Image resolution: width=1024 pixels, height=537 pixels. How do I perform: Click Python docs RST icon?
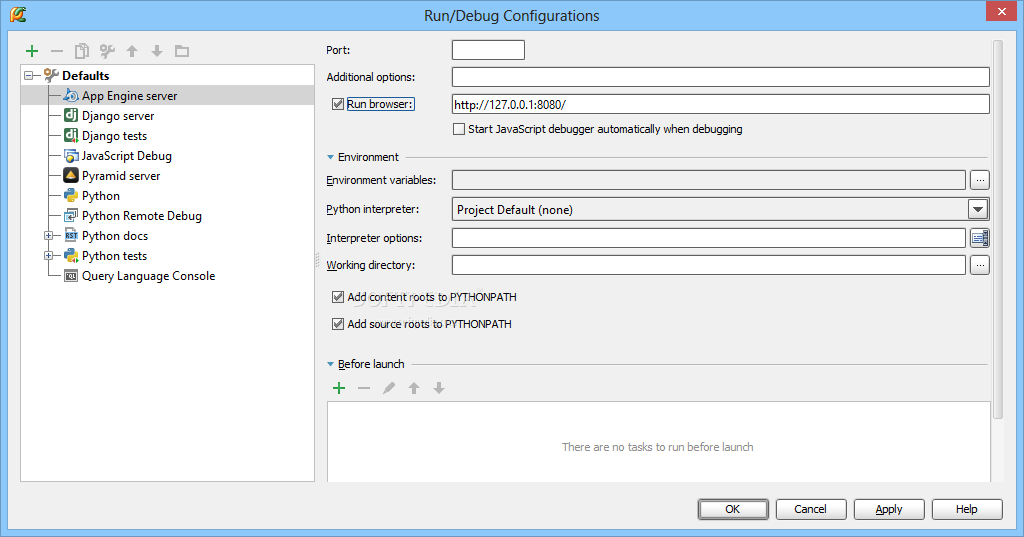71,236
